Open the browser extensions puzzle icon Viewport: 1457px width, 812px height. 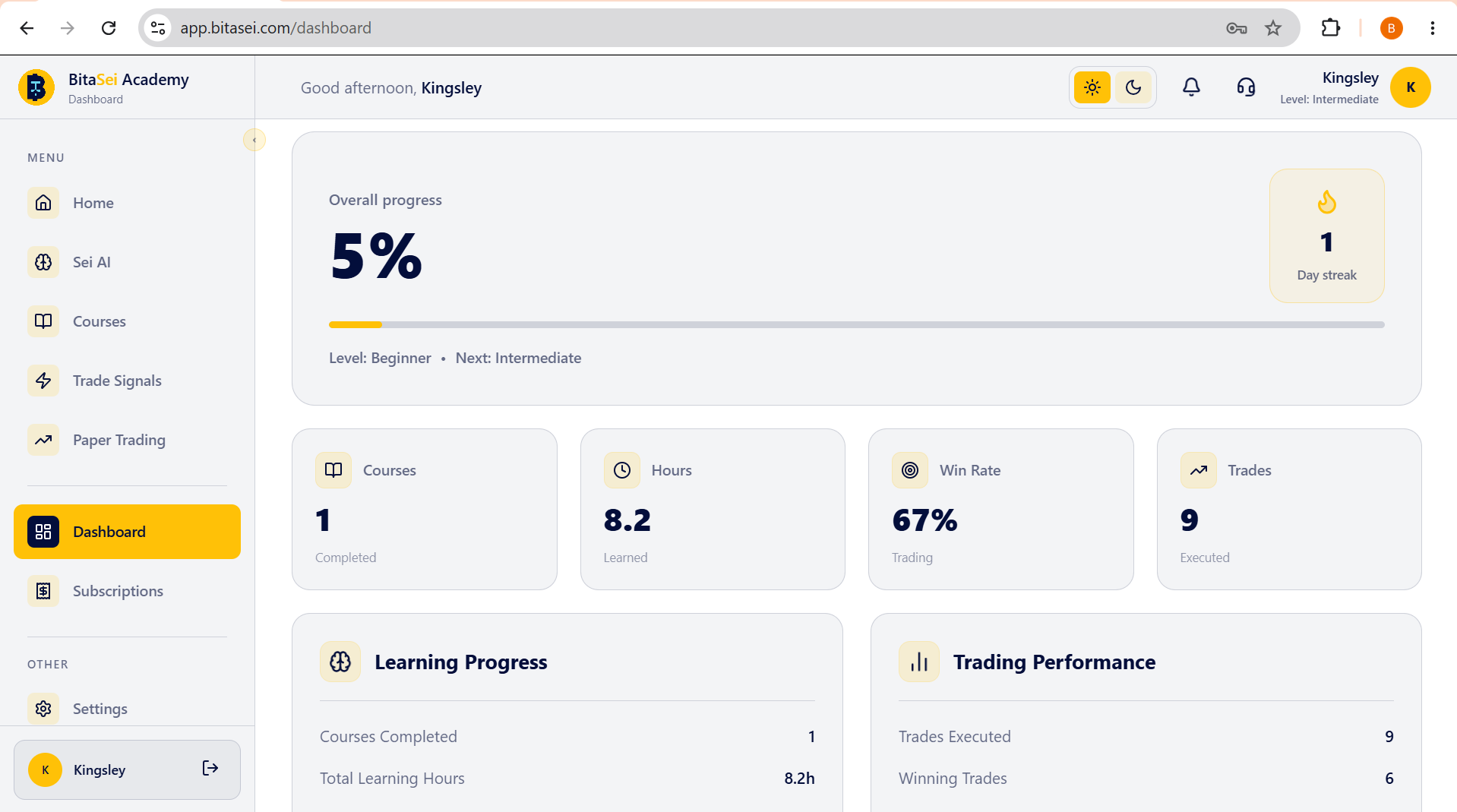[1331, 28]
